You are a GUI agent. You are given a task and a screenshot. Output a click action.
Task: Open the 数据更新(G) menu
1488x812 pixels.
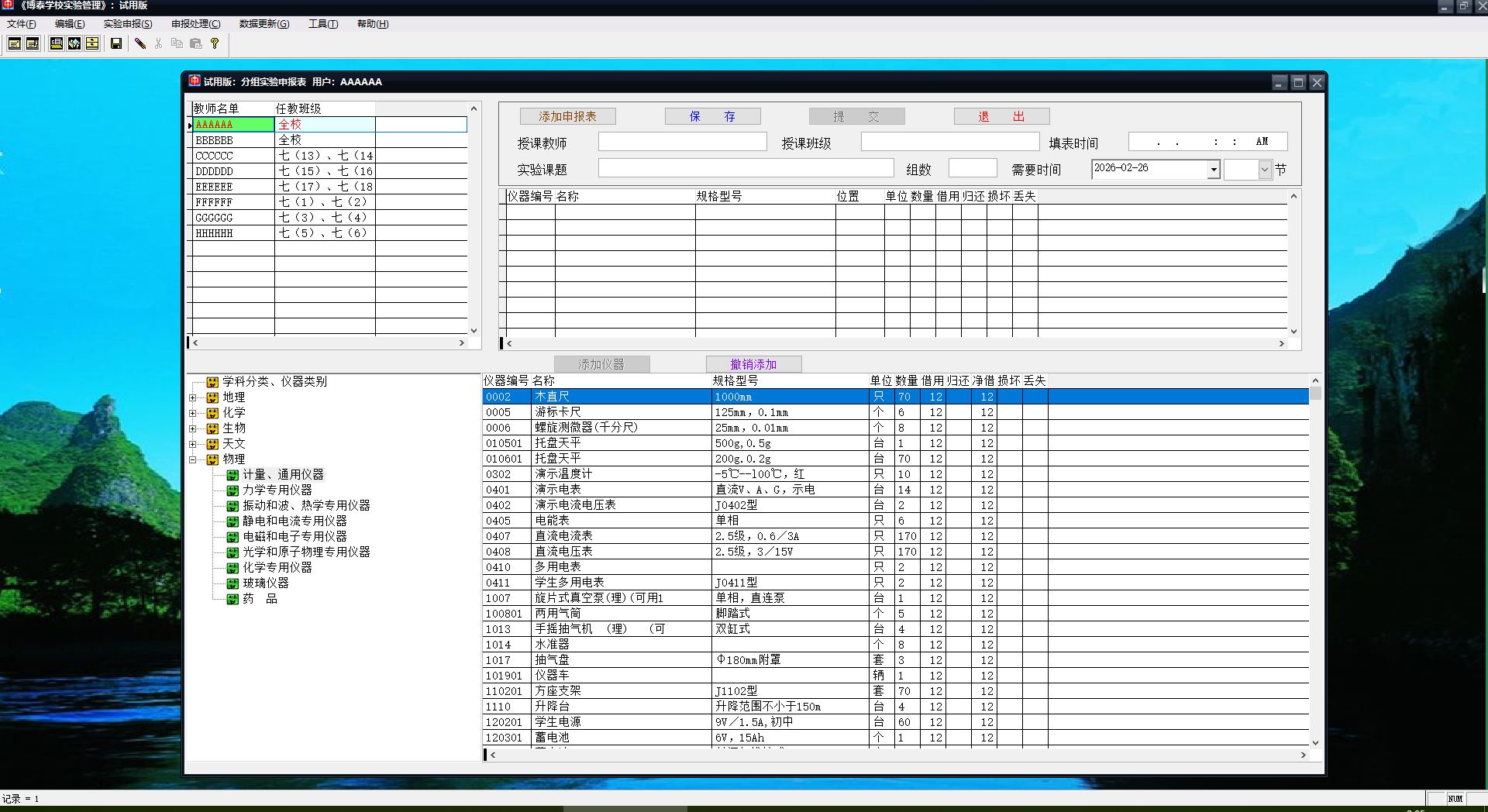pyautogui.click(x=263, y=24)
